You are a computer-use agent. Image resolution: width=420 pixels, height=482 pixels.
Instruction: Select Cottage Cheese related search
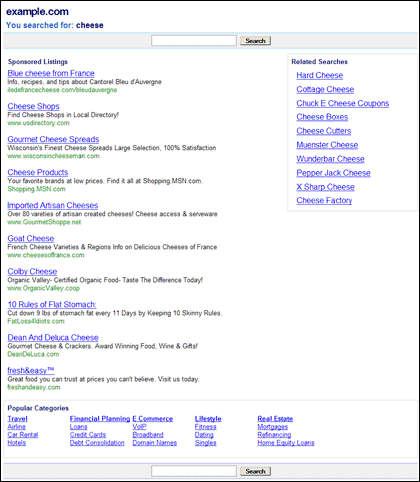click(325, 89)
